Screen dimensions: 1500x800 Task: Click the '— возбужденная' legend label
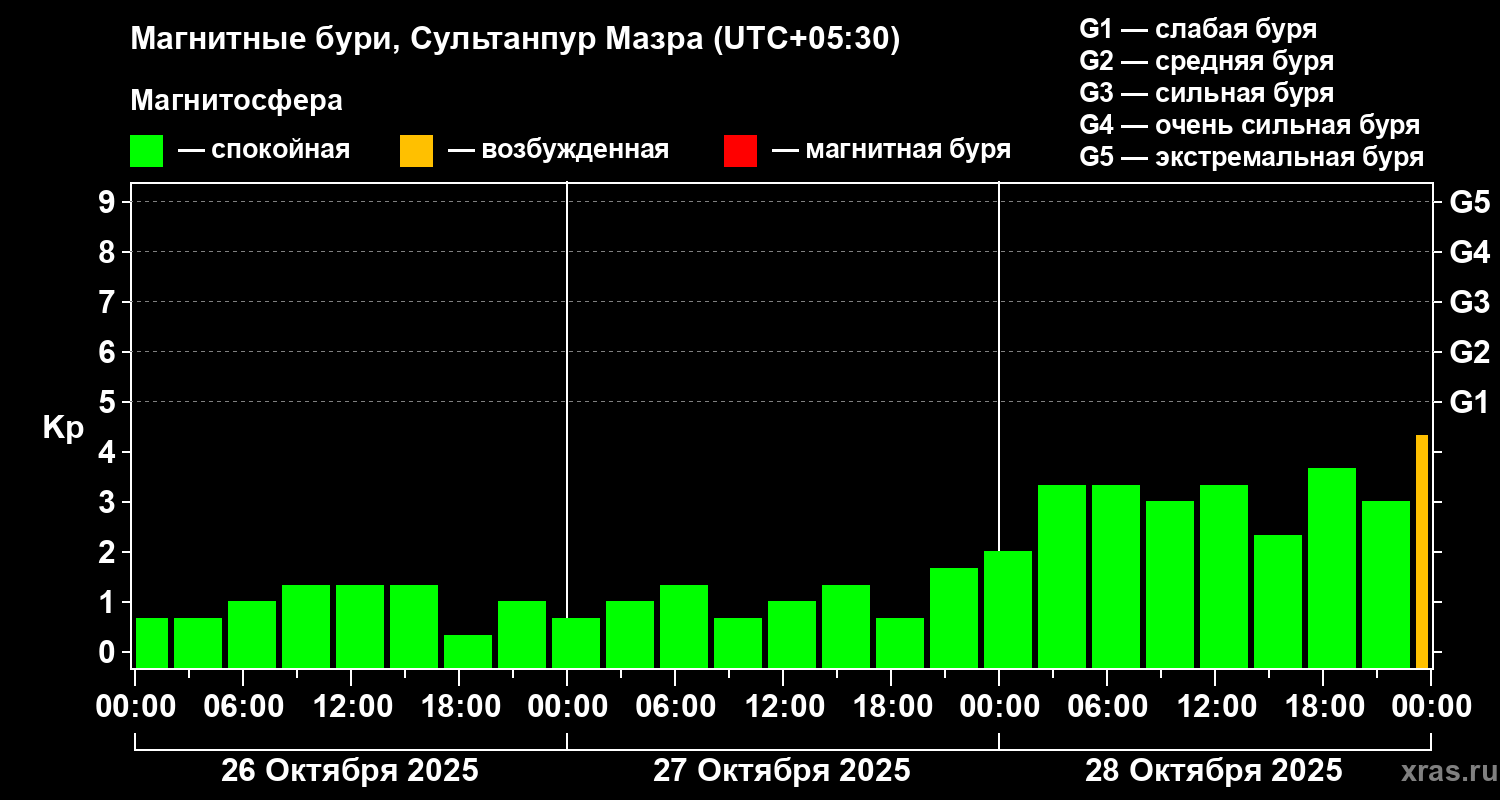coord(558,151)
